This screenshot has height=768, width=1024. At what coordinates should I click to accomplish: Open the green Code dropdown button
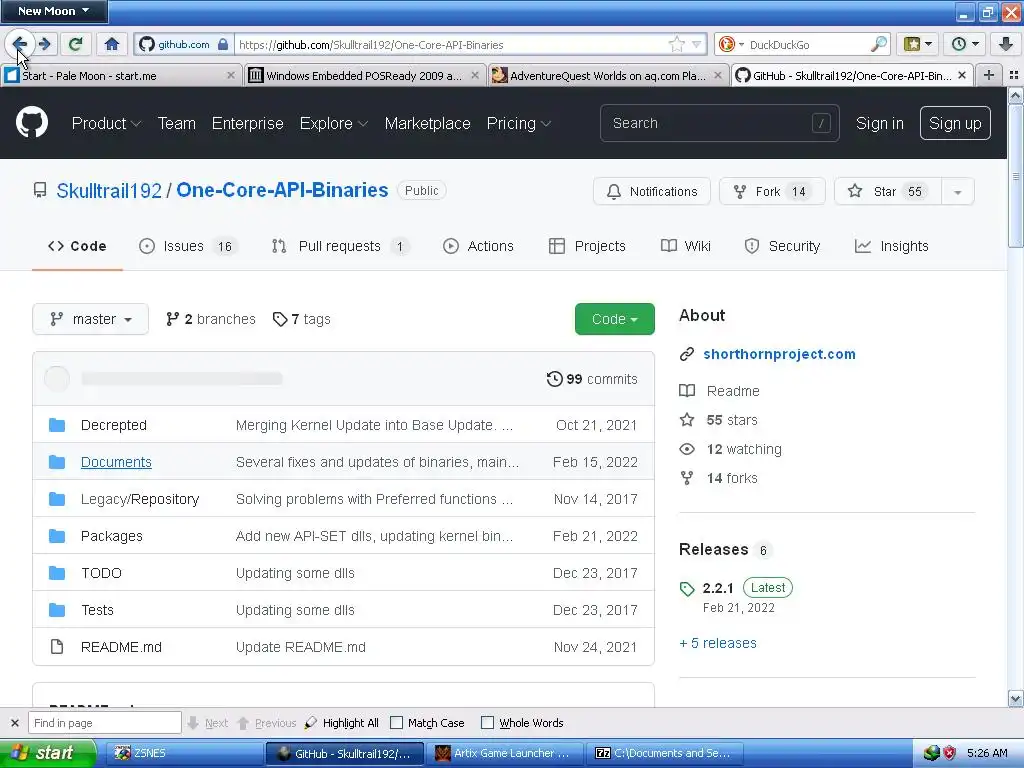click(615, 319)
